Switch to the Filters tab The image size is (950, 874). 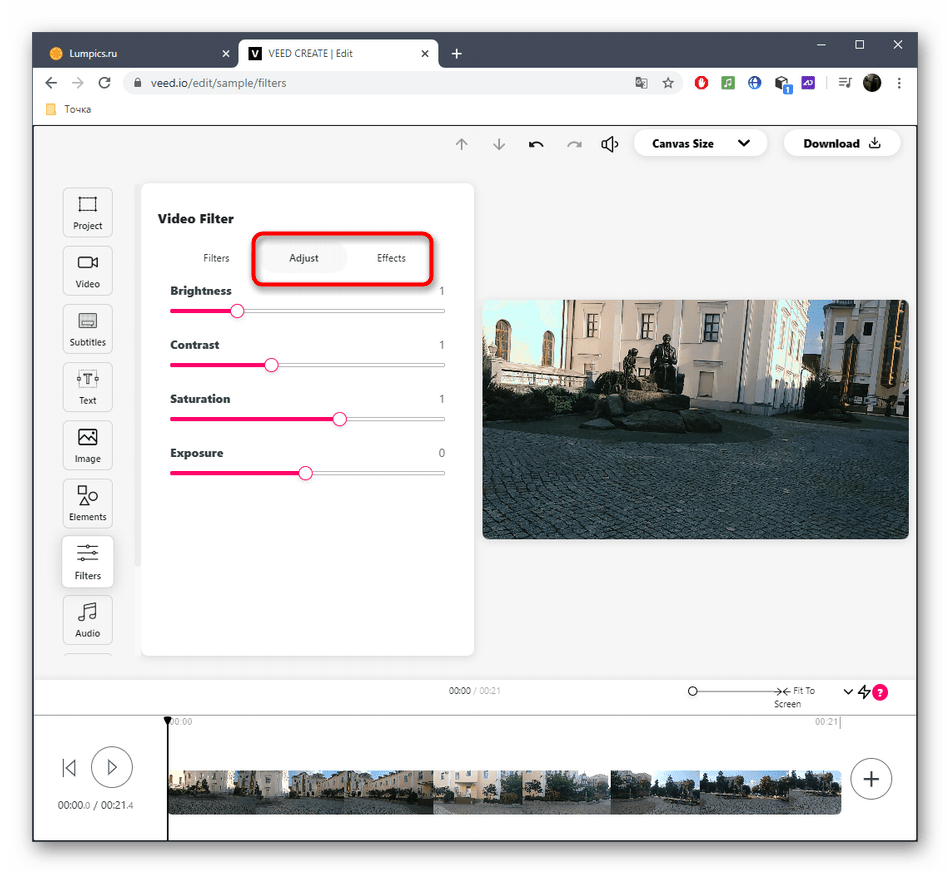coord(216,258)
